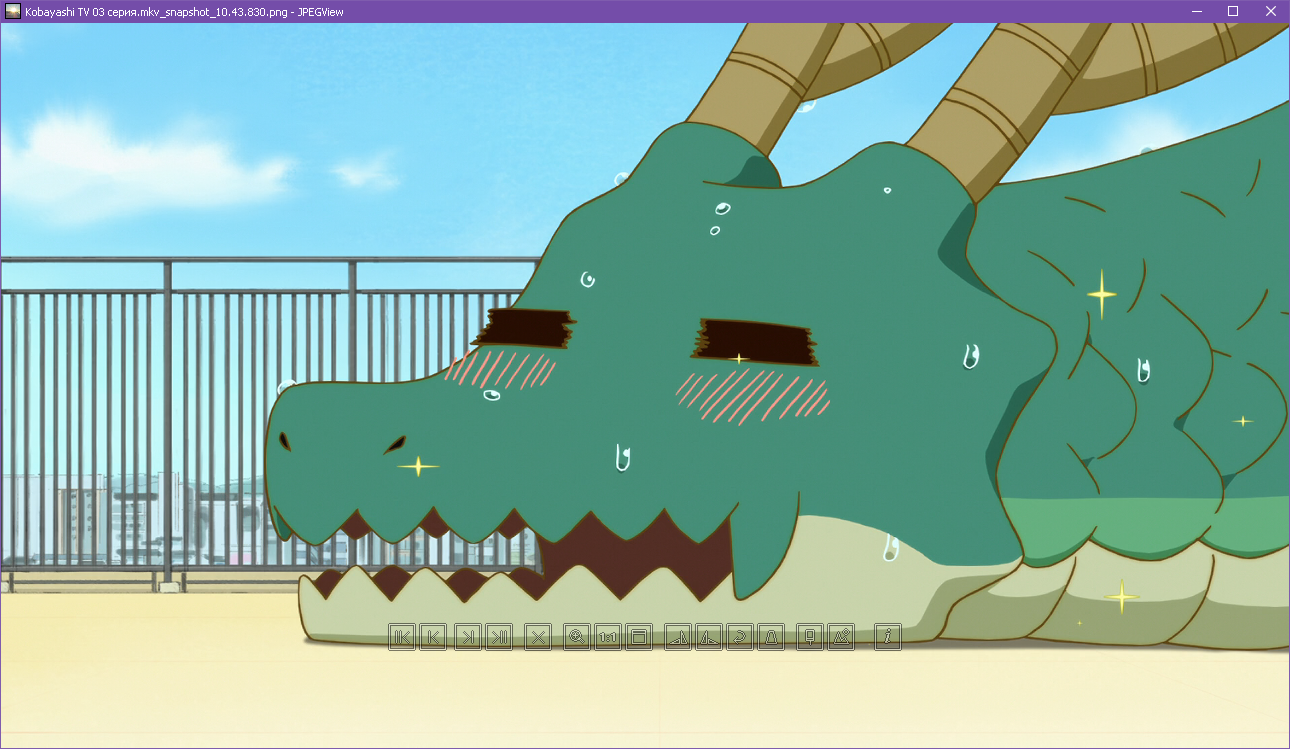Activate the magnifier zoom mode
The height and width of the screenshot is (749, 1290).
[x=576, y=637]
